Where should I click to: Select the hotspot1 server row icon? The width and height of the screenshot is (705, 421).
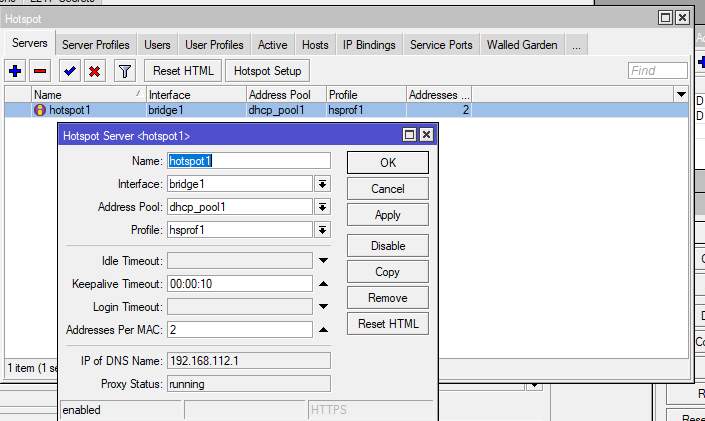pyautogui.click(x=40, y=110)
